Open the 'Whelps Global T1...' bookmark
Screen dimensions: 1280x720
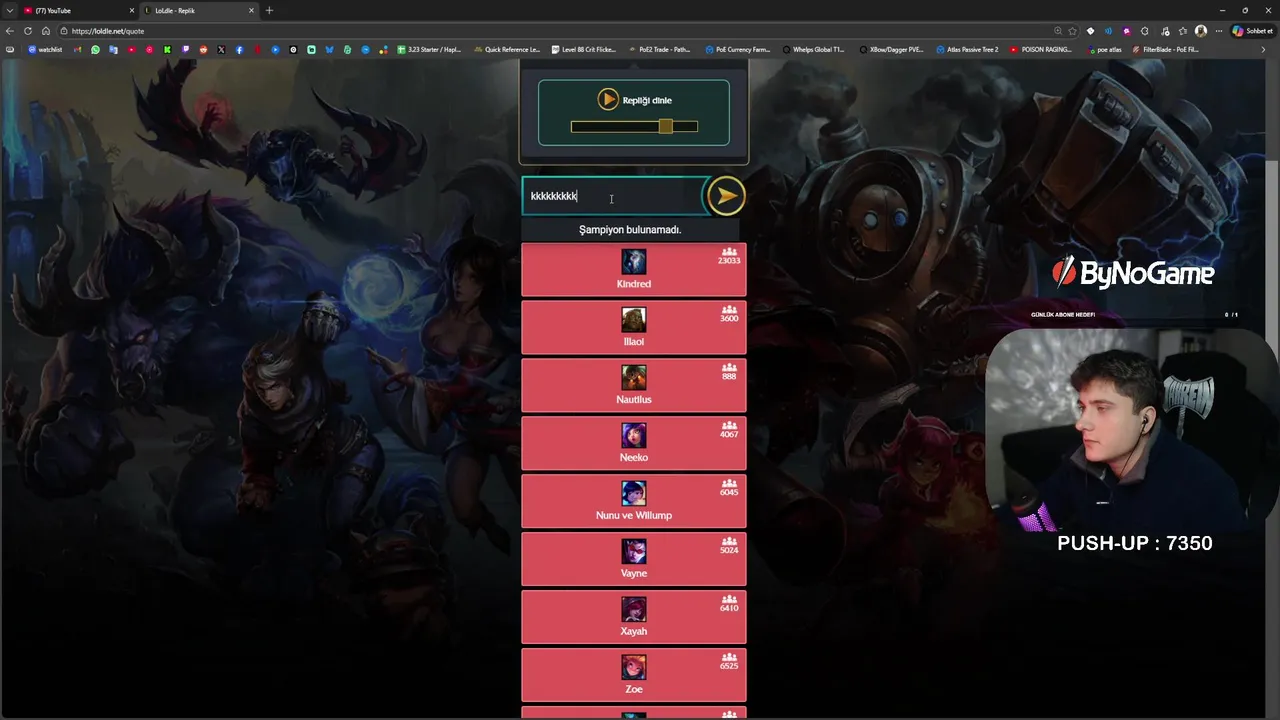[814, 49]
